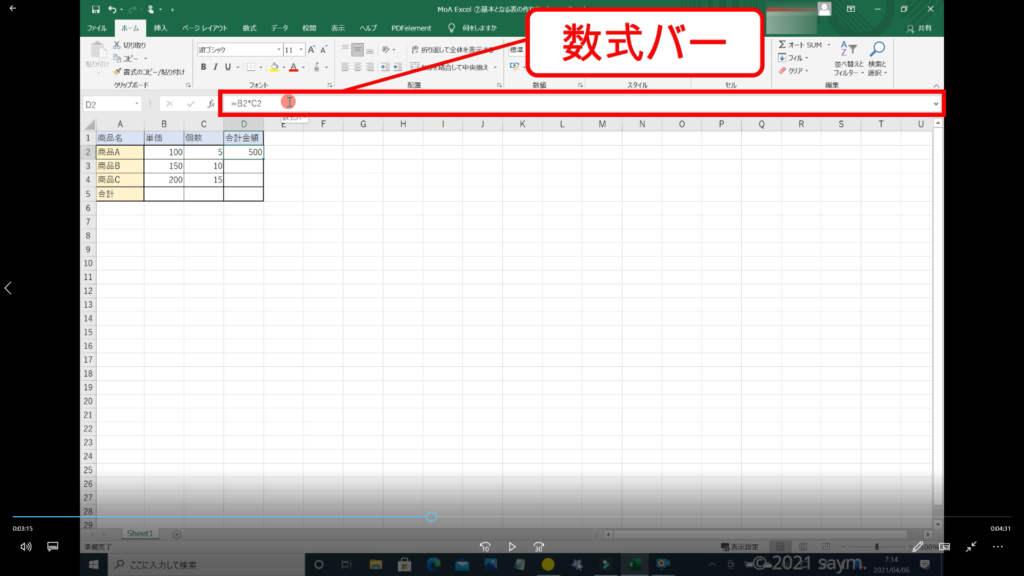
Task: Open the font name dropdown
Action: pos(277,49)
